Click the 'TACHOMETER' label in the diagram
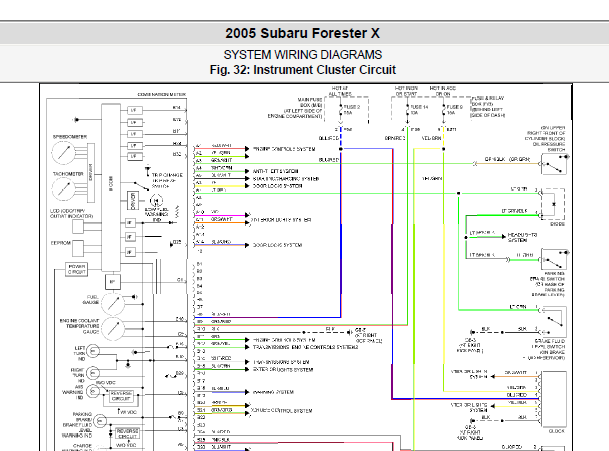This screenshot has width=609, height=451. 68,174
